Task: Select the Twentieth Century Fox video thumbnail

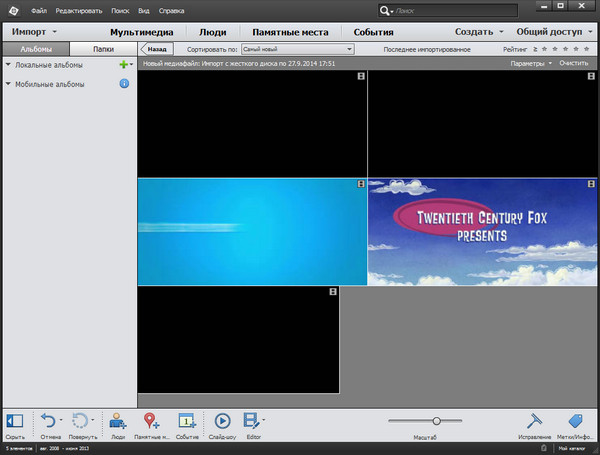Action: point(483,232)
